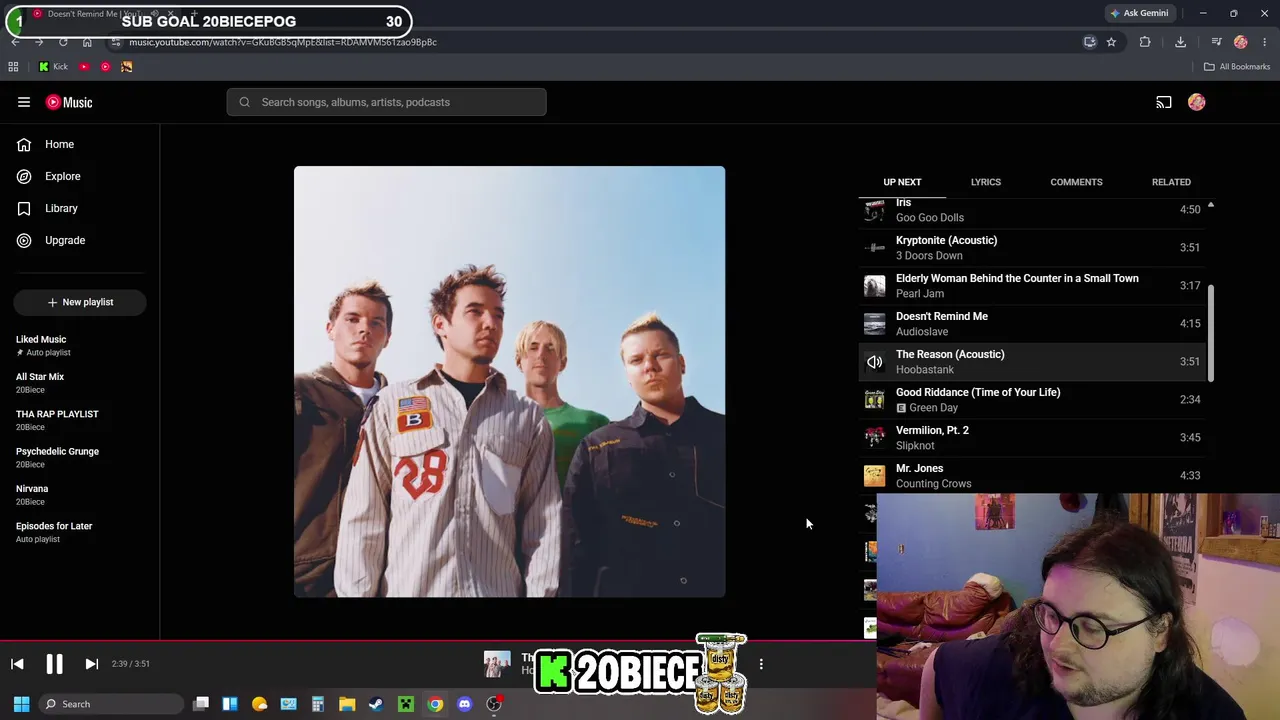Click the Windows Start button
The height and width of the screenshot is (720, 1280).
21,704
